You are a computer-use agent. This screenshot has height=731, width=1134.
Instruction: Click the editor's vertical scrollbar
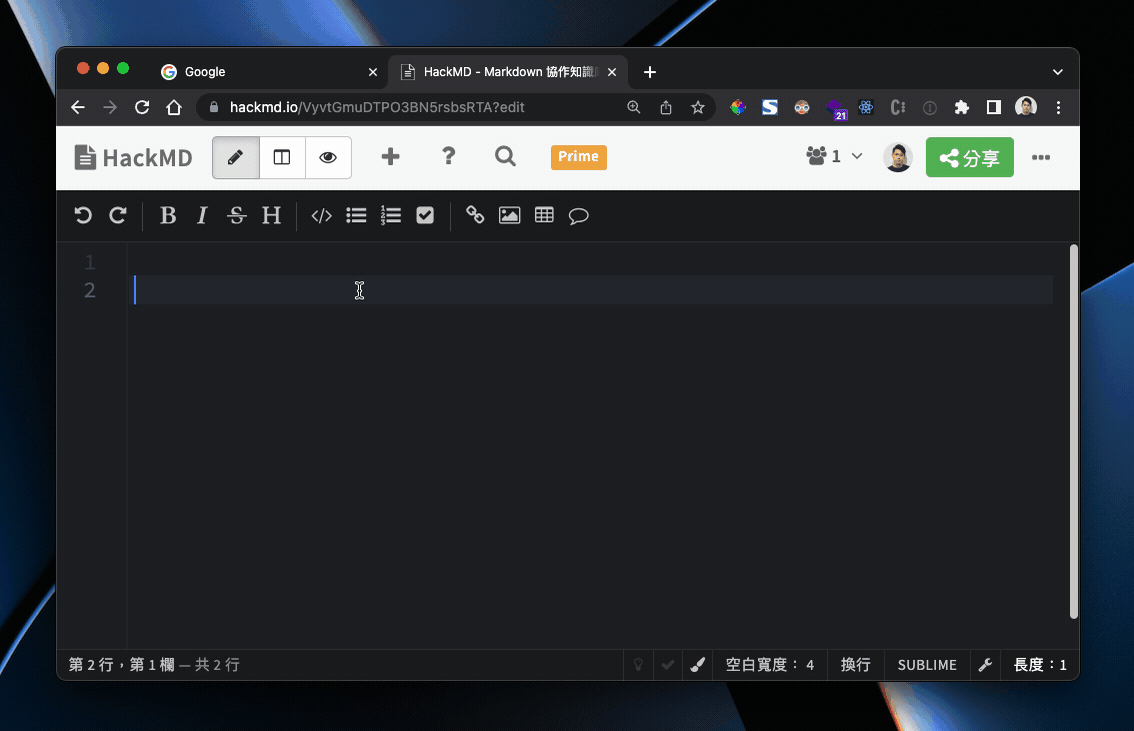click(x=1074, y=430)
